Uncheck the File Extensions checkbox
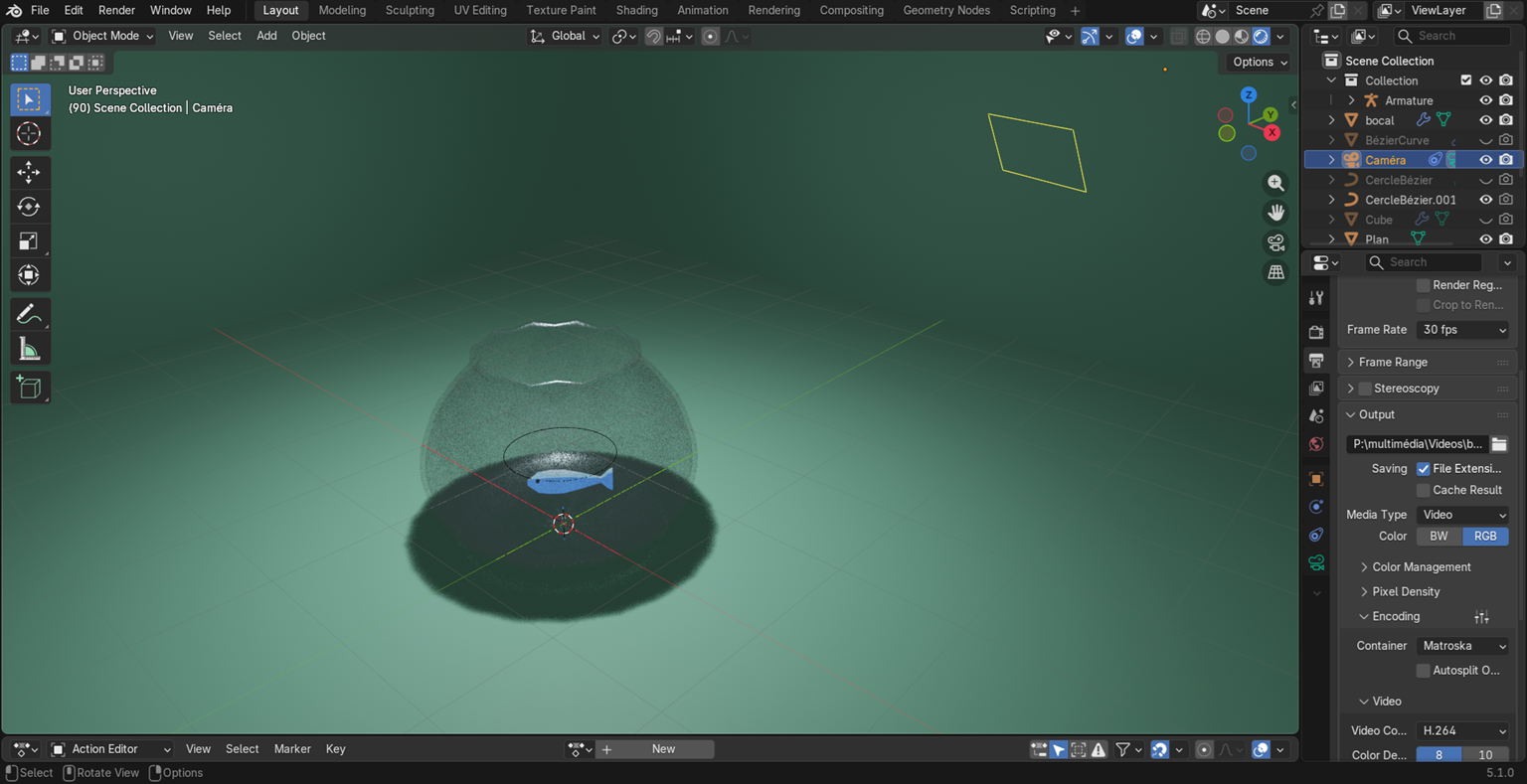This screenshot has width=1527, height=784. (1423, 468)
